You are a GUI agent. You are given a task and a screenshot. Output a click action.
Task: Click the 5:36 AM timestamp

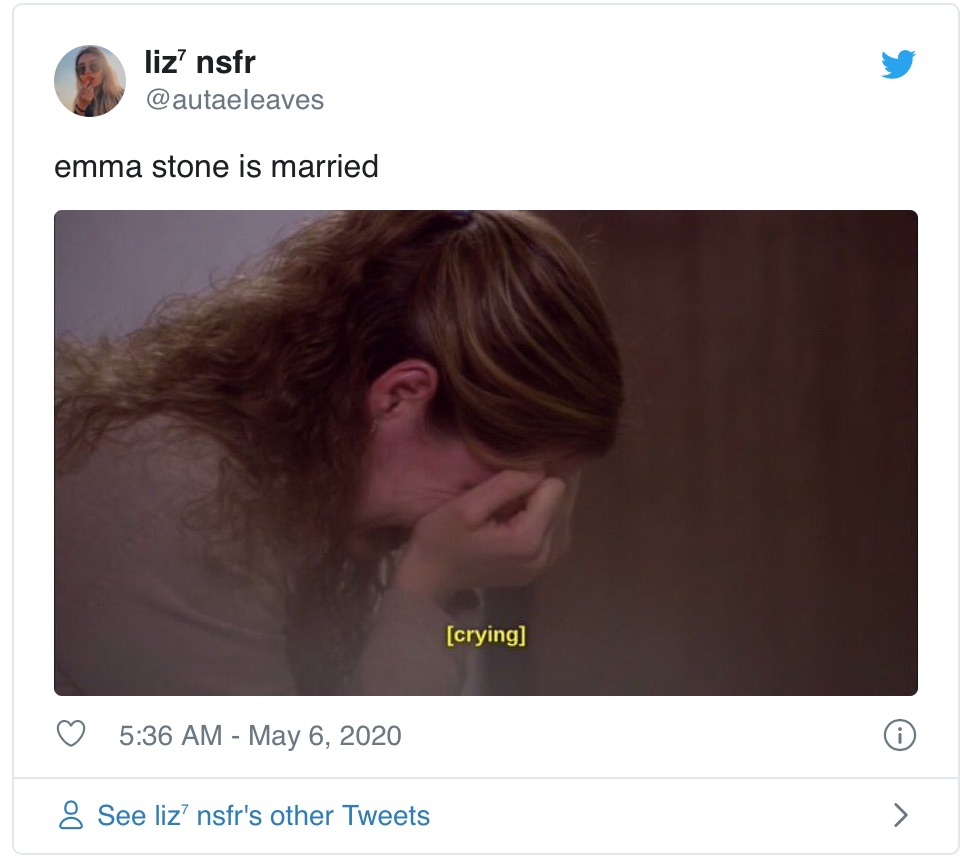click(x=171, y=735)
